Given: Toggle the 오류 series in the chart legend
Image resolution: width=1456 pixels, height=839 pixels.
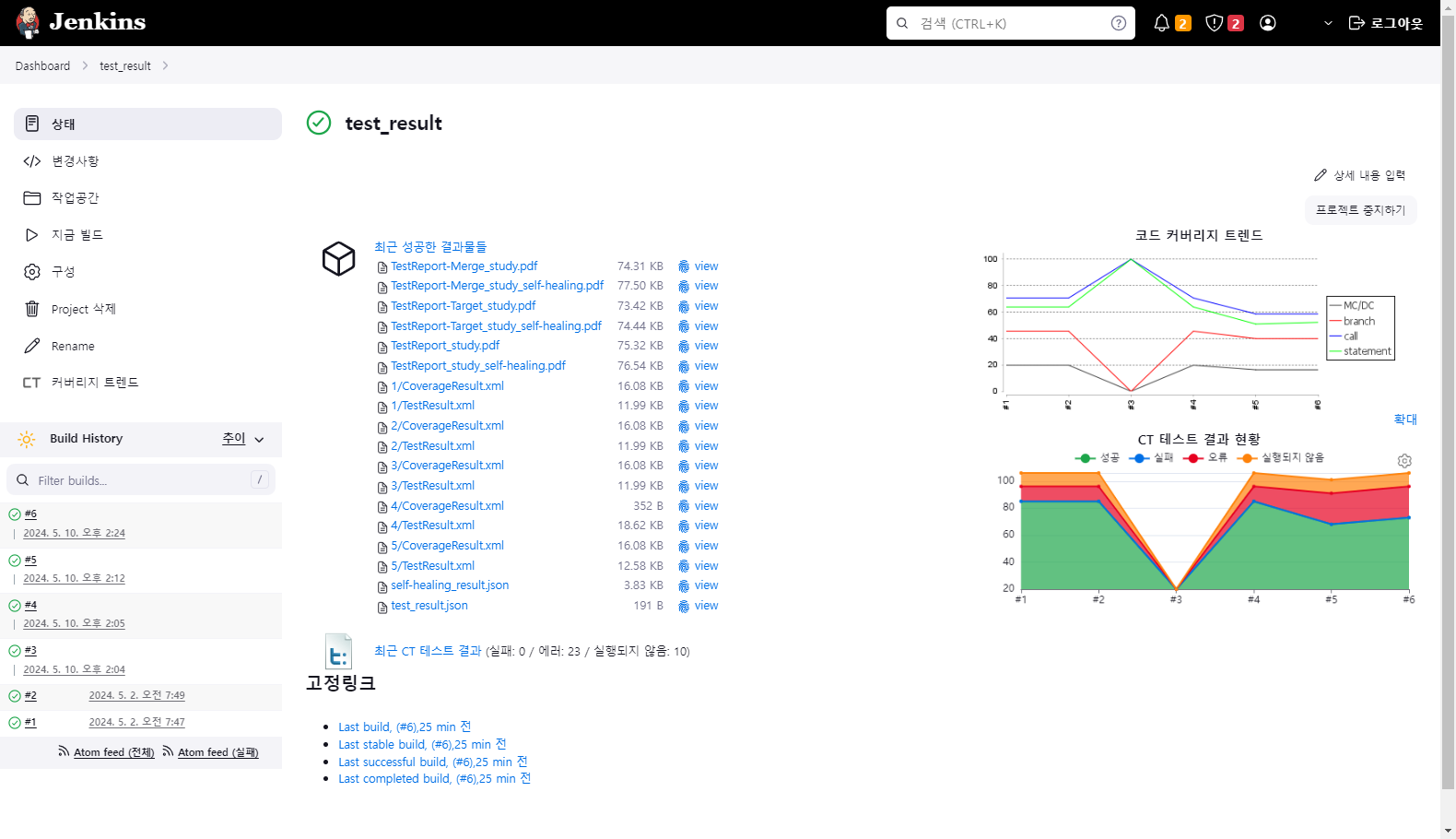Looking at the screenshot, I should click(x=1205, y=458).
